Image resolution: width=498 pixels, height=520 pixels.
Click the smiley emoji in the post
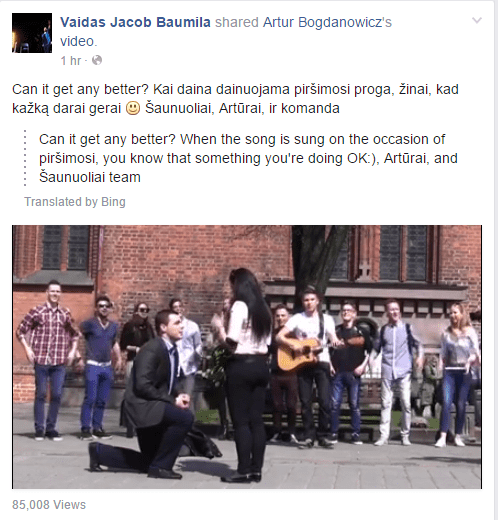click(133, 108)
